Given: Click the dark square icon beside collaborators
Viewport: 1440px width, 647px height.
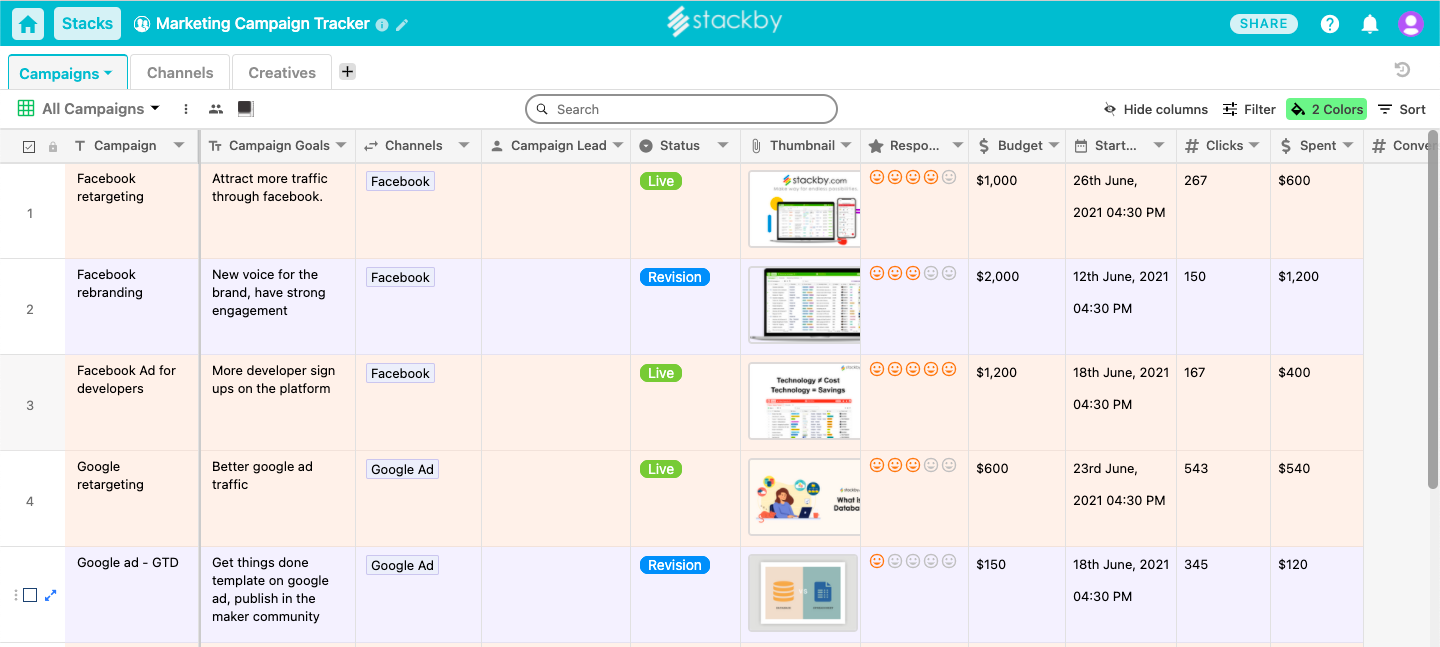Looking at the screenshot, I should (x=245, y=108).
